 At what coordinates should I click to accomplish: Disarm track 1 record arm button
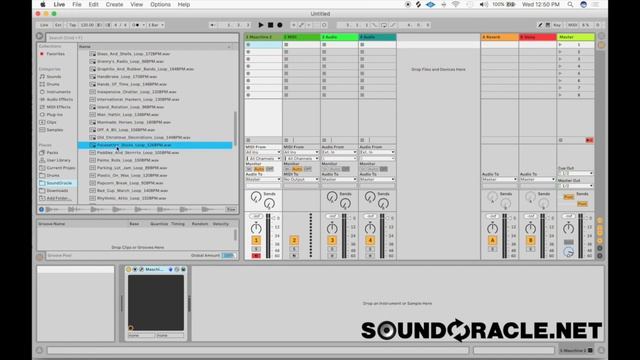coord(256,256)
